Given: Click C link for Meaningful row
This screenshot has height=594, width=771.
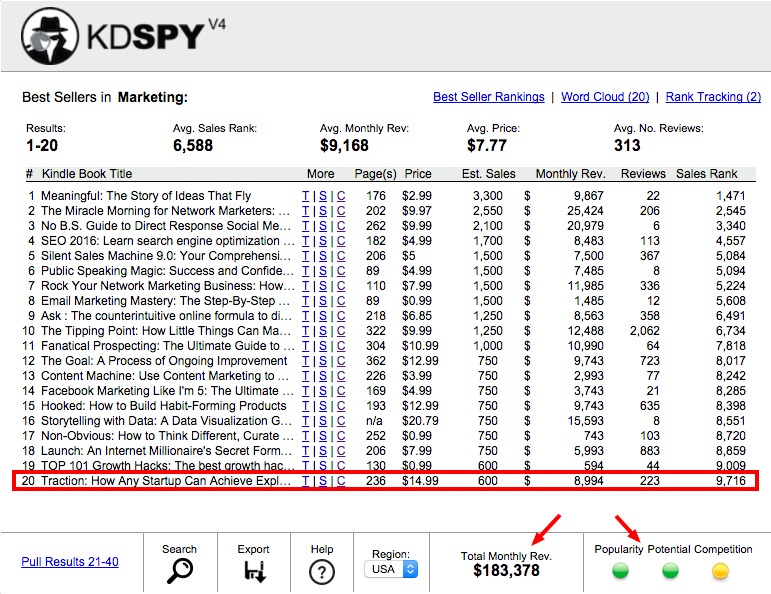Looking at the screenshot, I should (341, 196).
